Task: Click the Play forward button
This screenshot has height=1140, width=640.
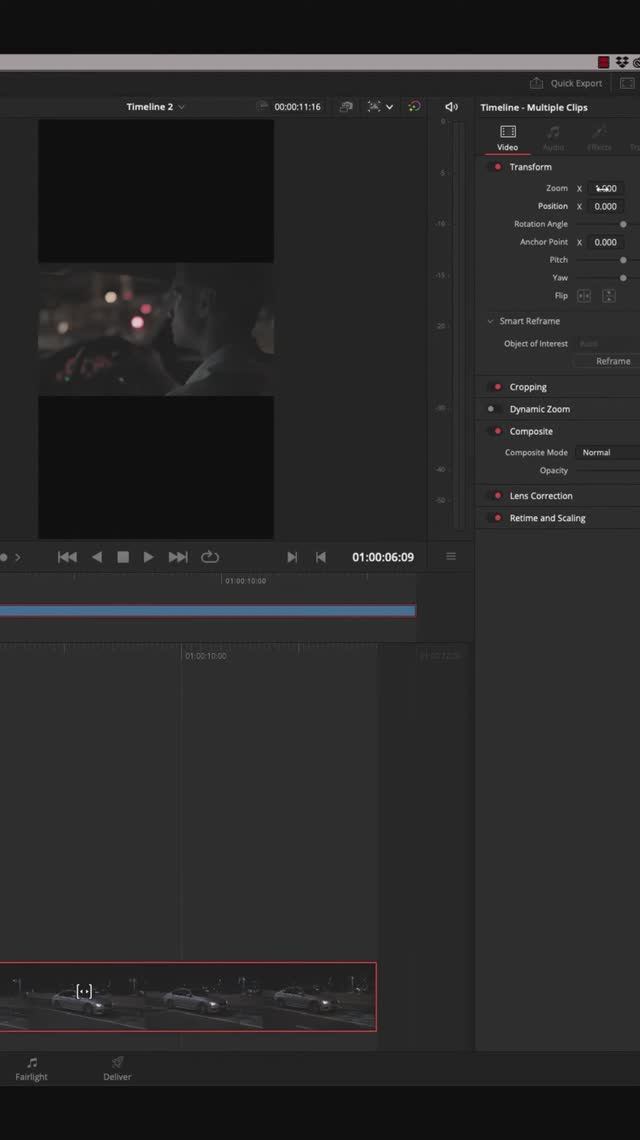Action: 148,557
